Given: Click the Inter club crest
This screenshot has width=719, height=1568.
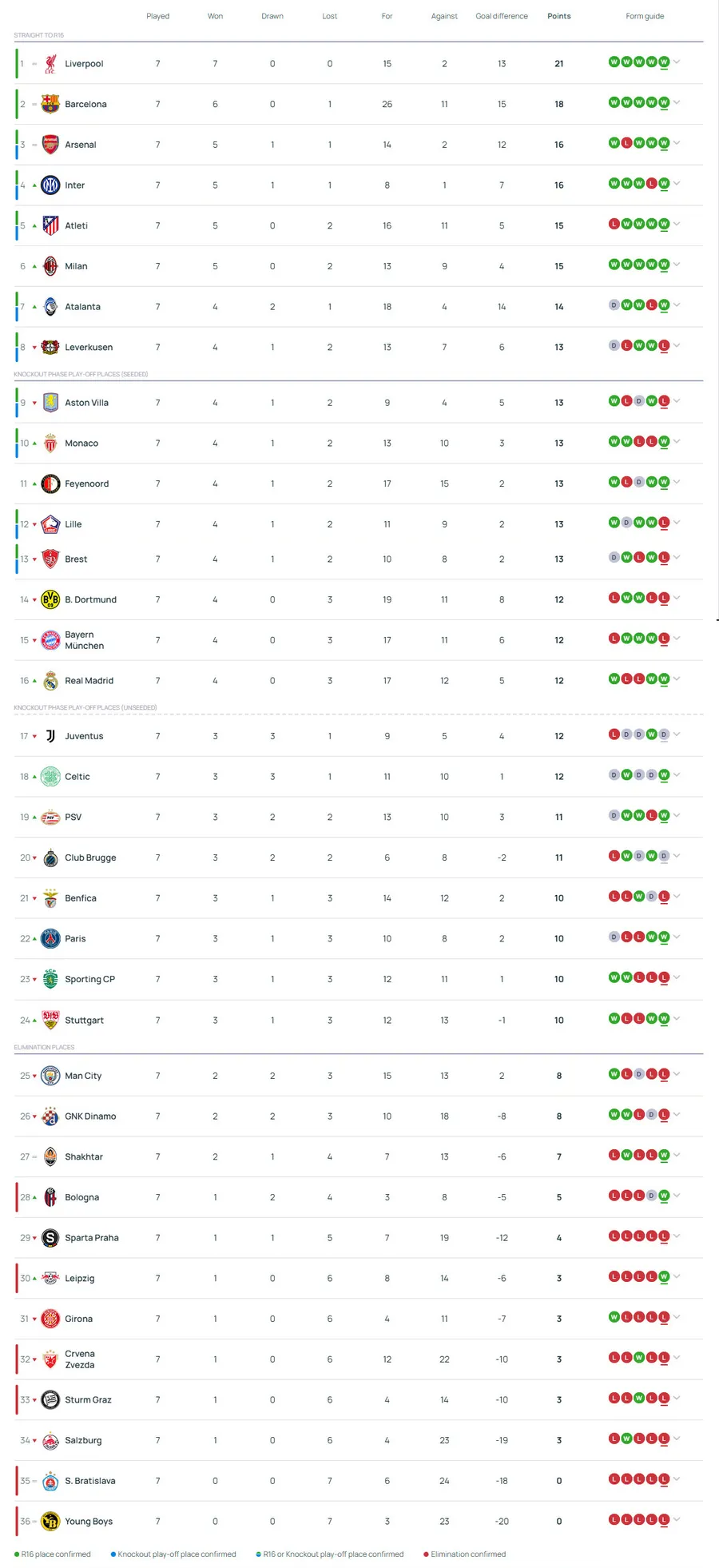Looking at the screenshot, I should point(50,185).
